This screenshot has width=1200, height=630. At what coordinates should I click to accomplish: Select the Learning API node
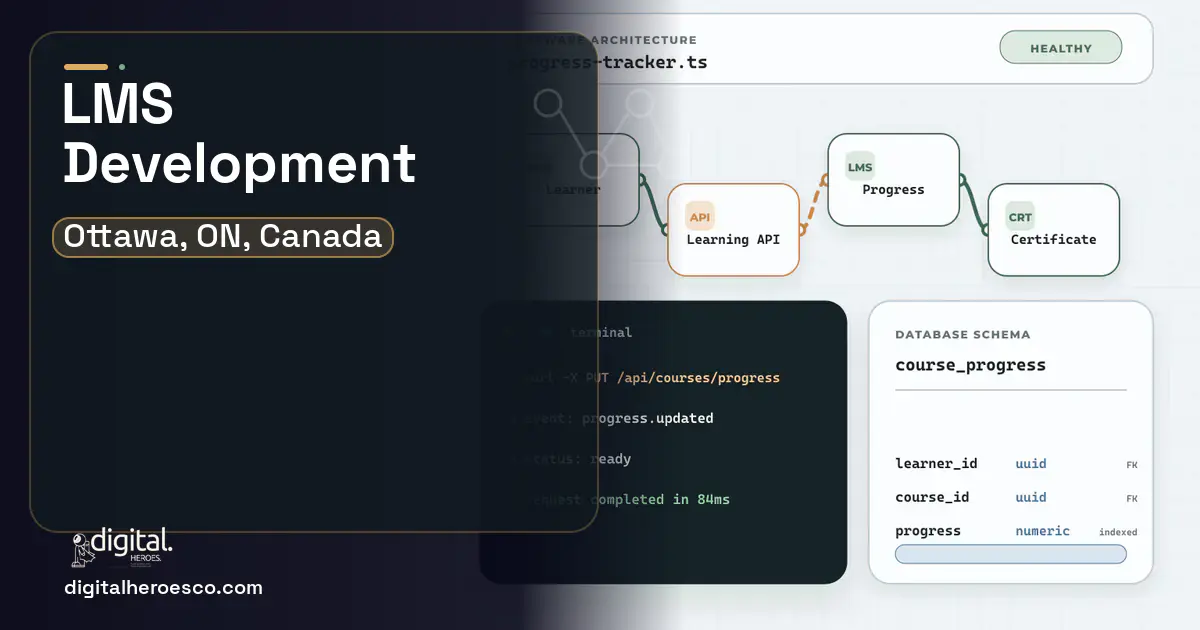[733, 229]
